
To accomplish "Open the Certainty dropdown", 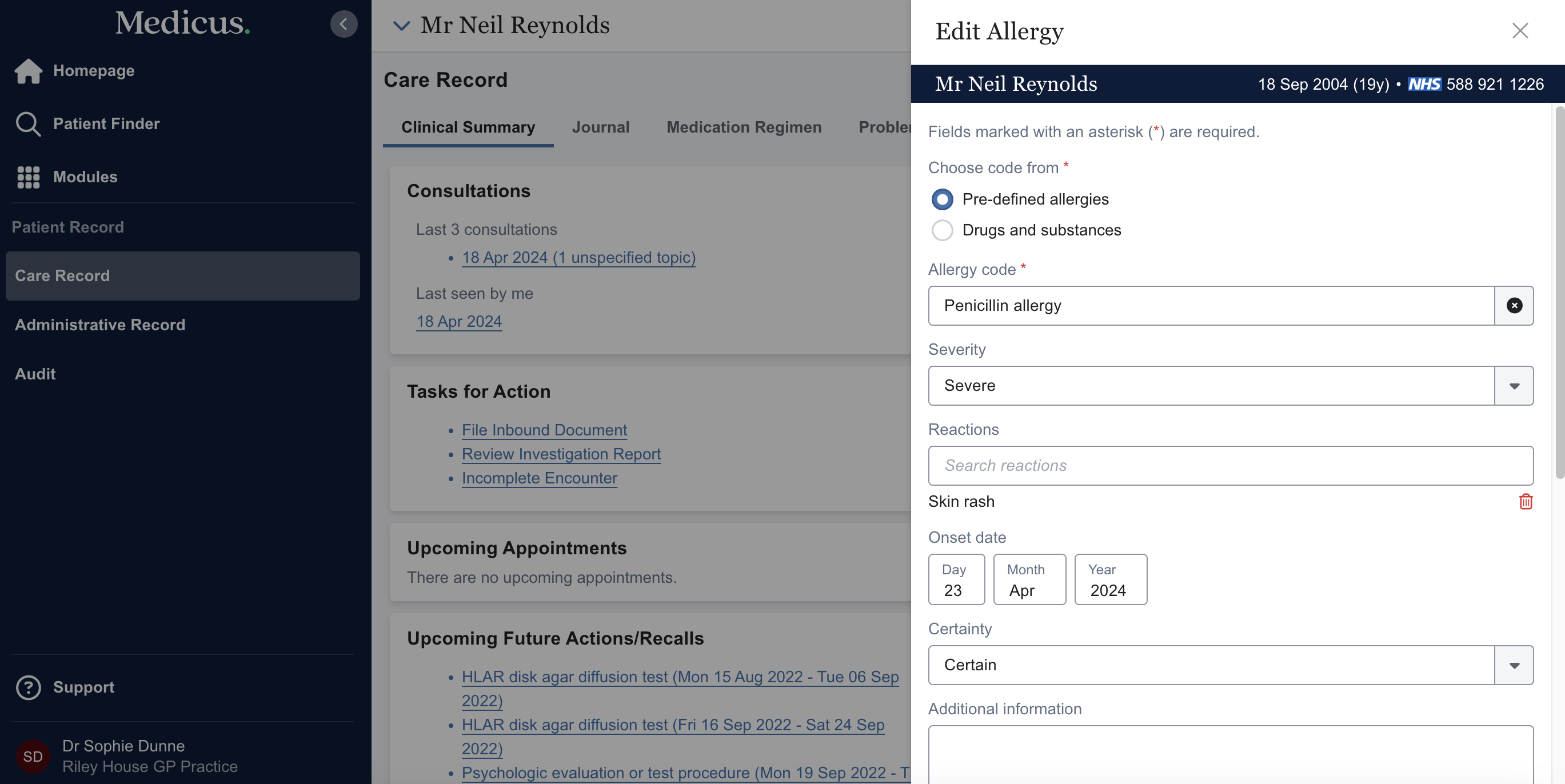I will 1514,665.
